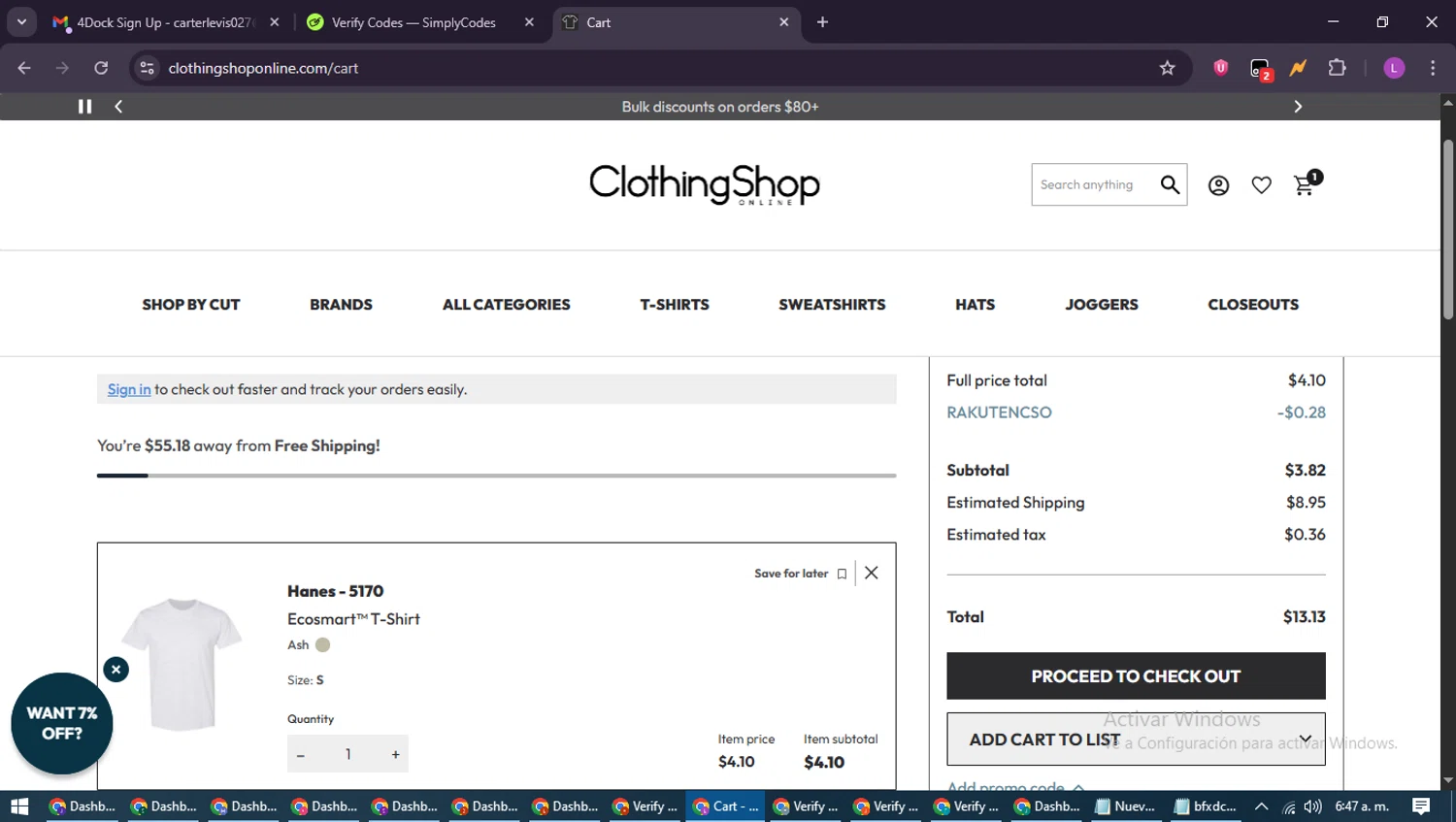Click the RAKUTENCSO promo code
Viewport: 1456px width, 822px height.
tap(999, 412)
